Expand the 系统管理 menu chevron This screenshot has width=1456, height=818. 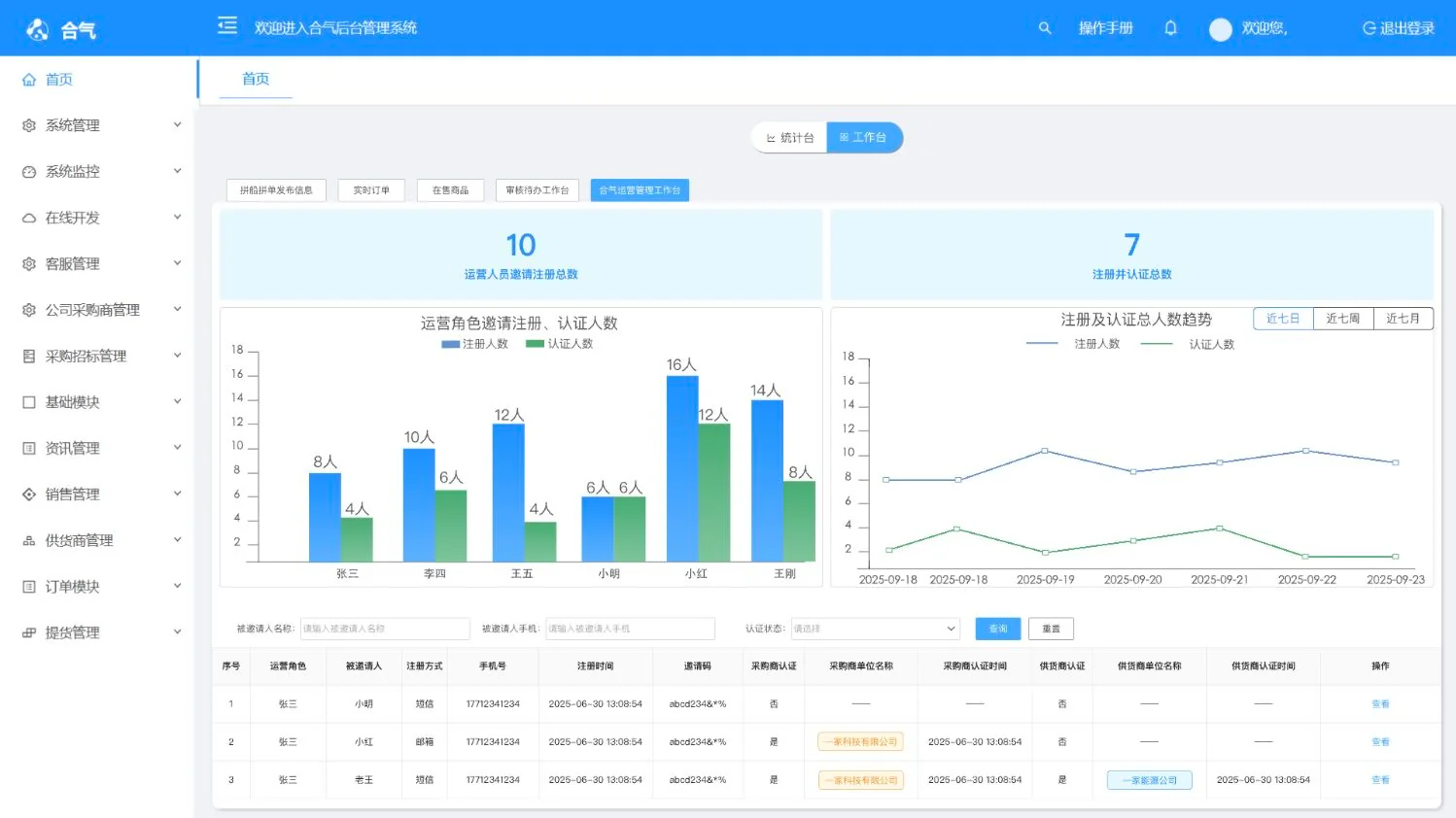[178, 124]
